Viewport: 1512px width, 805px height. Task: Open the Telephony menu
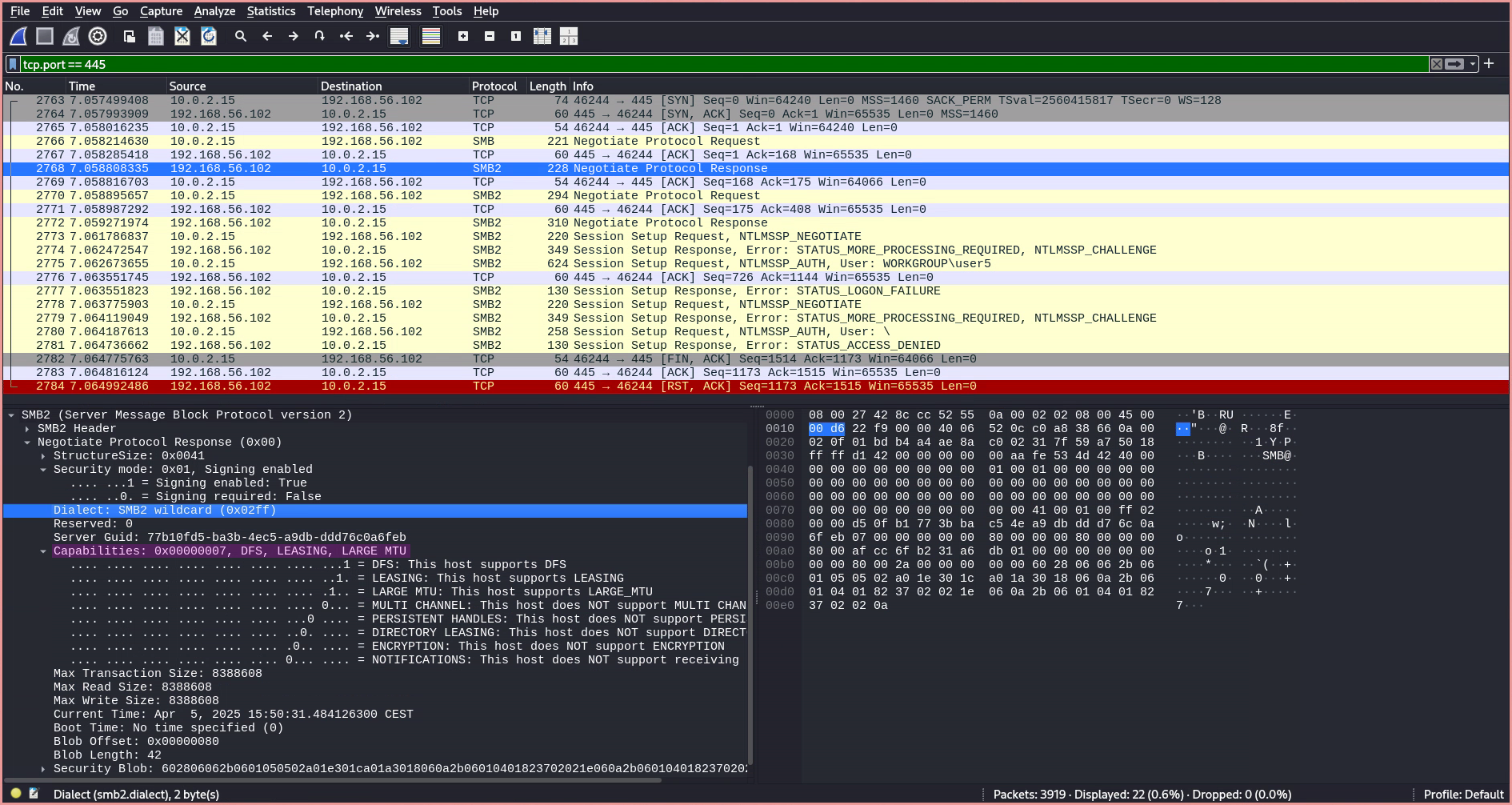pyautogui.click(x=335, y=11)
